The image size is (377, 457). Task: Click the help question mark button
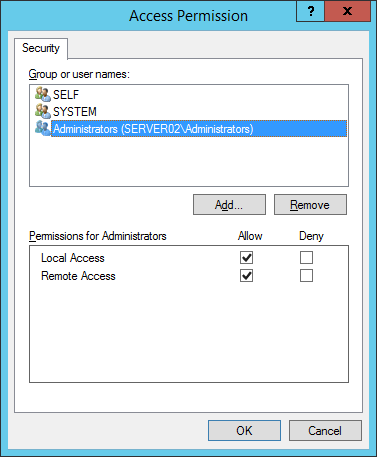[x=310, y=12]
